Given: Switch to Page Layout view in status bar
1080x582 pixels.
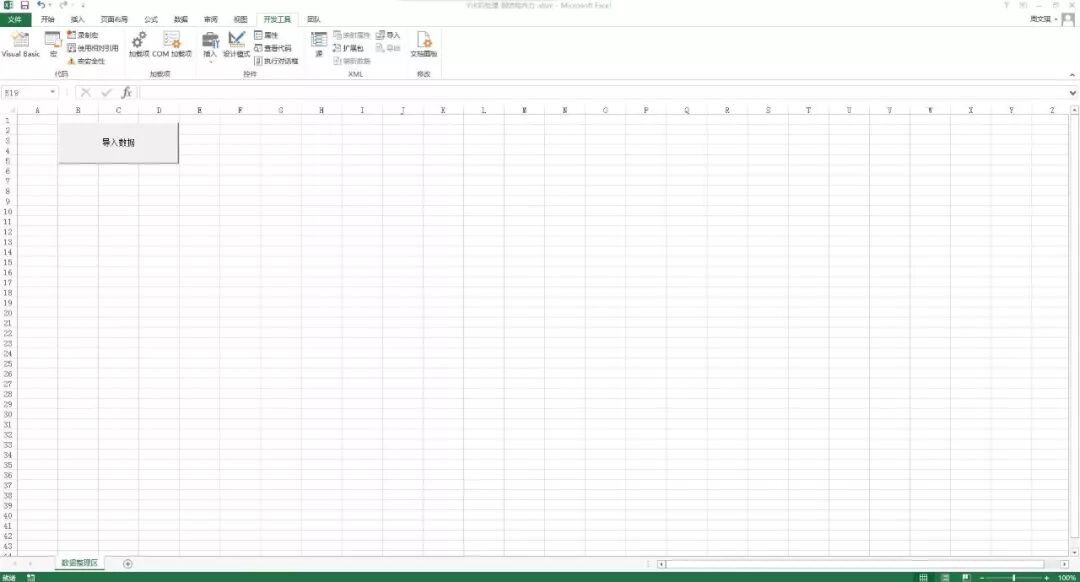Looking at the screenshot, I should [x=945, y=577].
